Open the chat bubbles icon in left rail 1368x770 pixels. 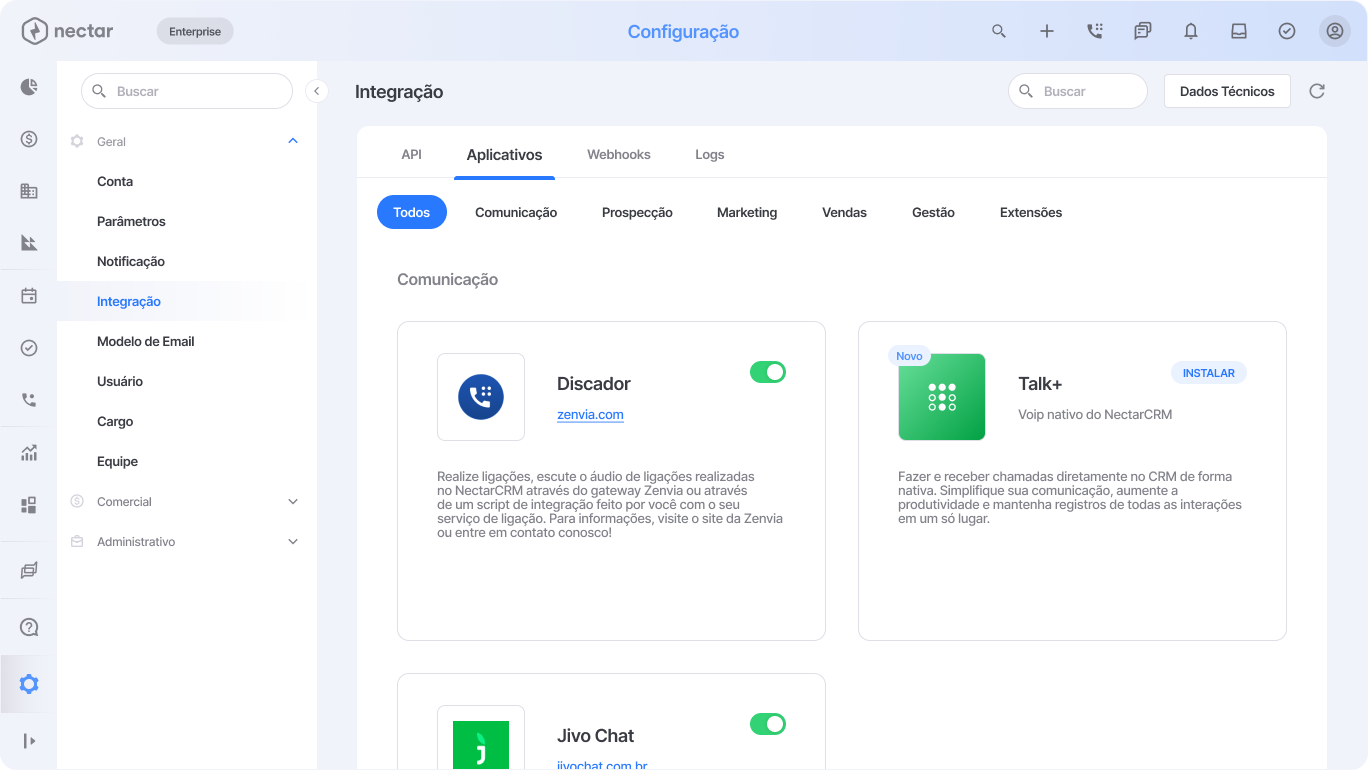(x=29, y=570)
